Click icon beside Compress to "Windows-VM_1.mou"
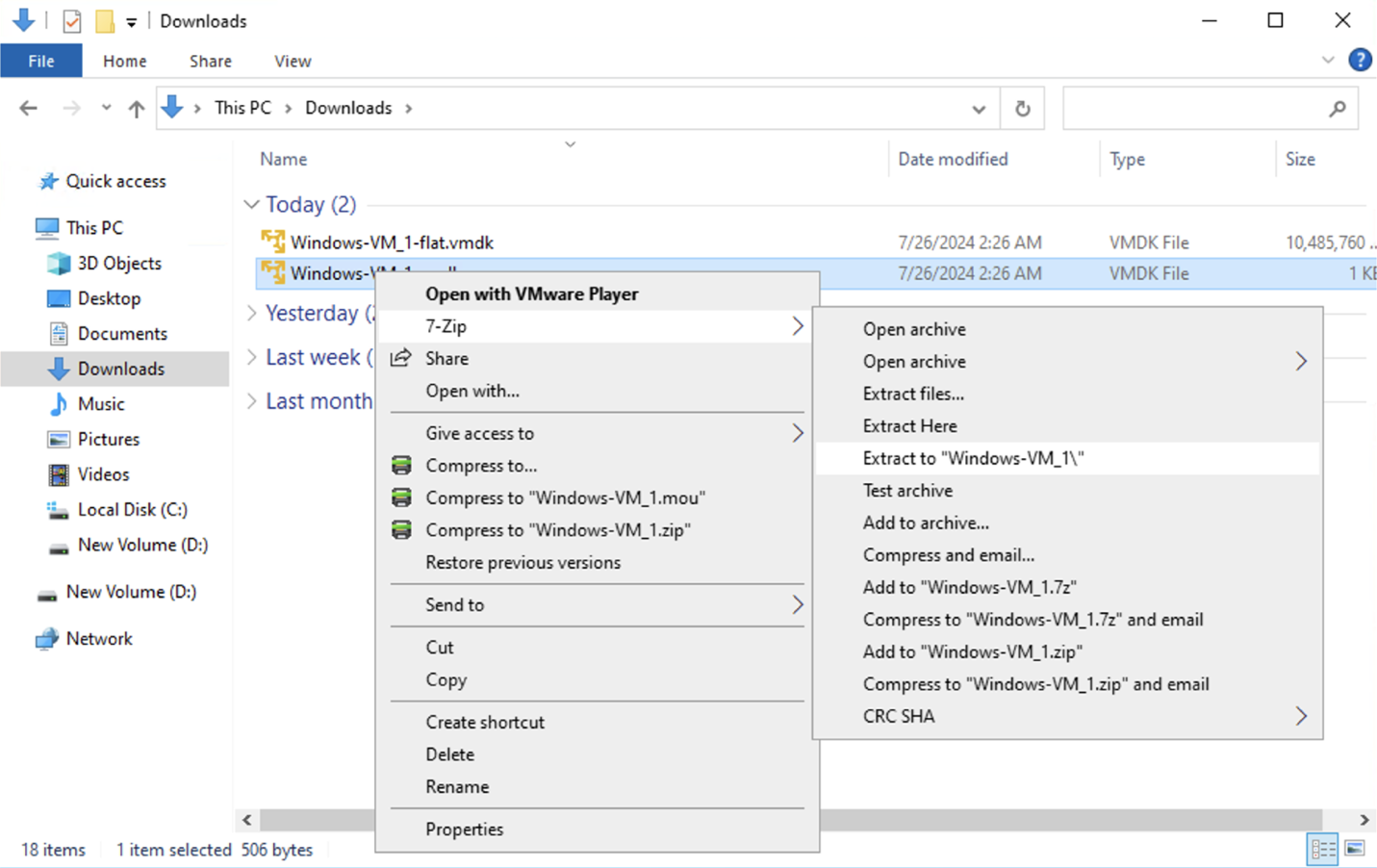The image size is (1377, 868). [x=401, y=498]
